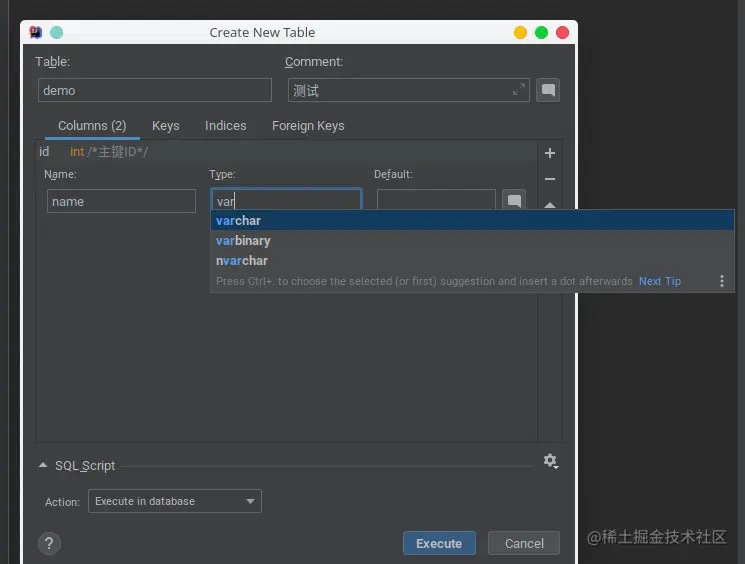745x564 pixels.
Task: Click the teal circle button in title bar
Action: pyautogui.click(x=57, y=32)
